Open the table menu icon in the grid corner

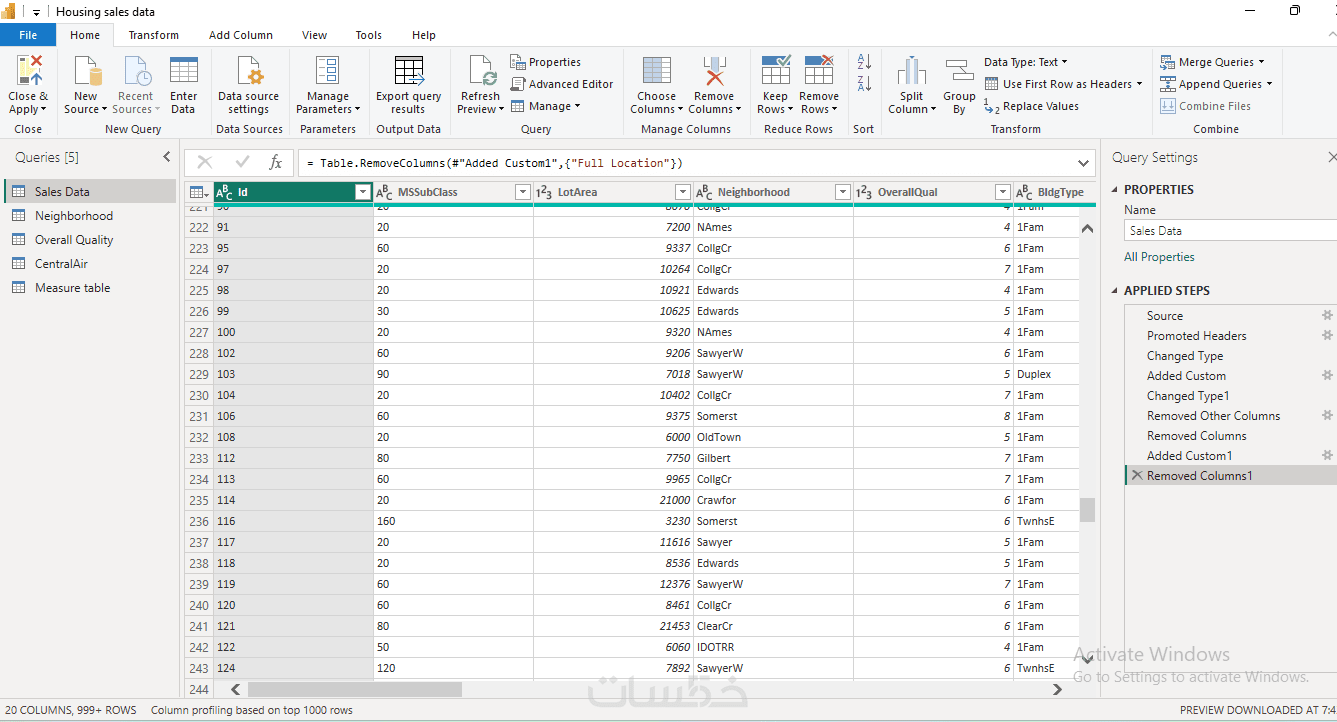point(199,192)
